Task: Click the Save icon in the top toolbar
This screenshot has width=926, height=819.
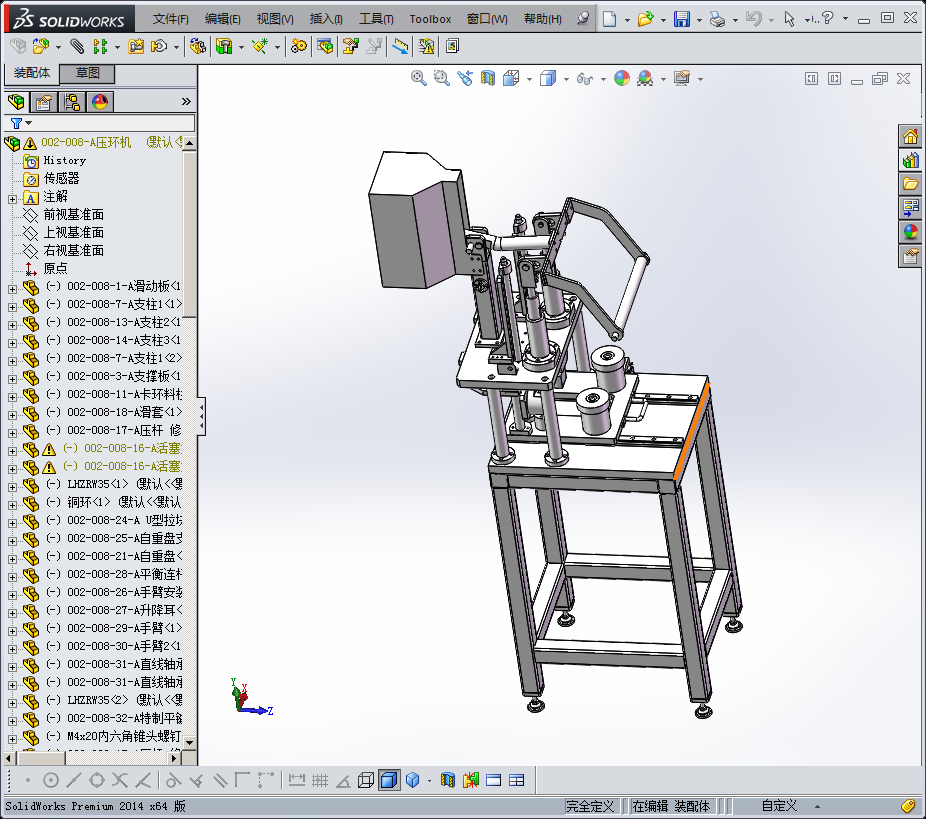Action: pyautogui.click(x=682, y=19)
